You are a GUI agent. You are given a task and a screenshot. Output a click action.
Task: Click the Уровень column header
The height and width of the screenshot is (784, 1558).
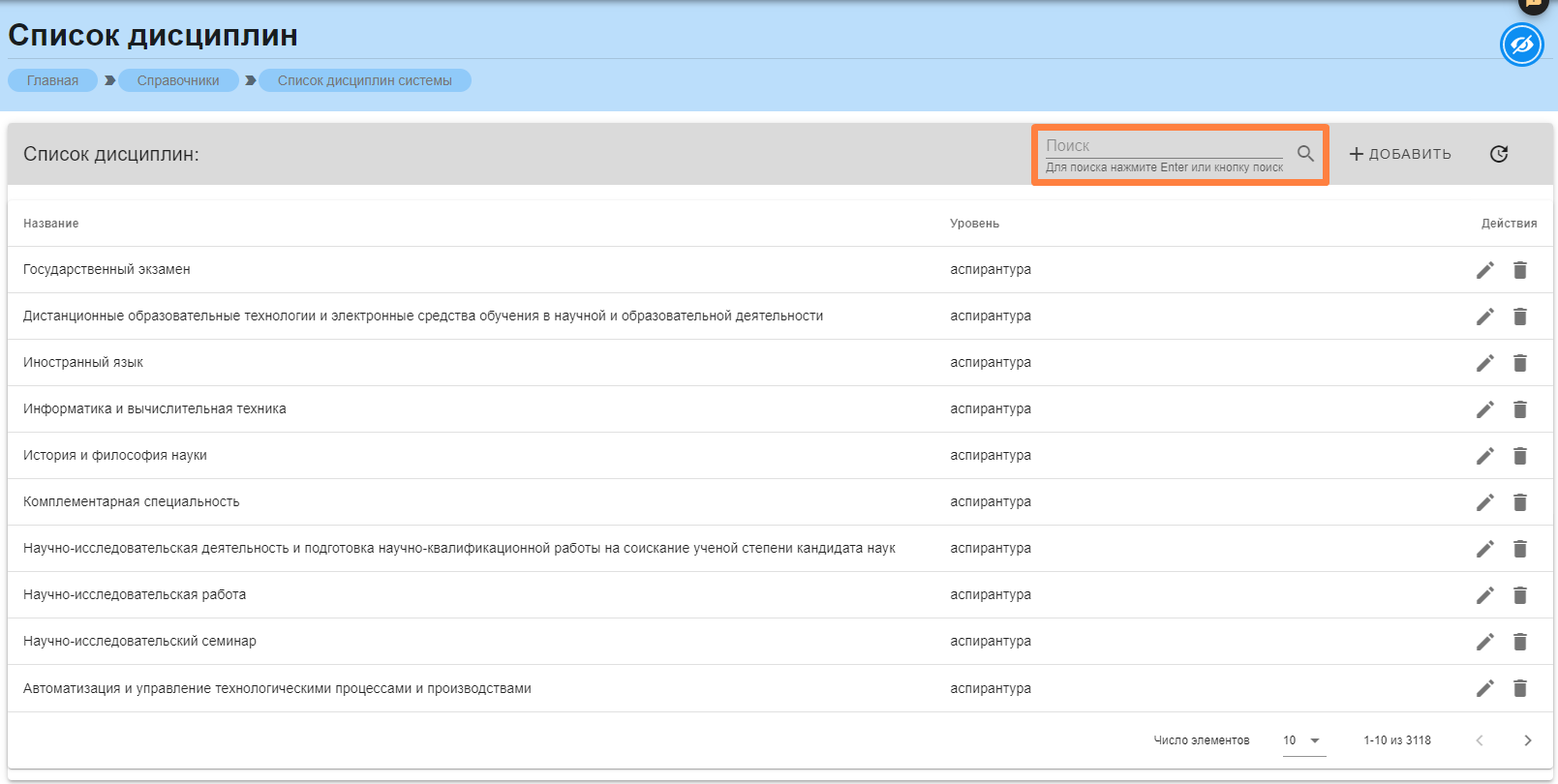974,224
